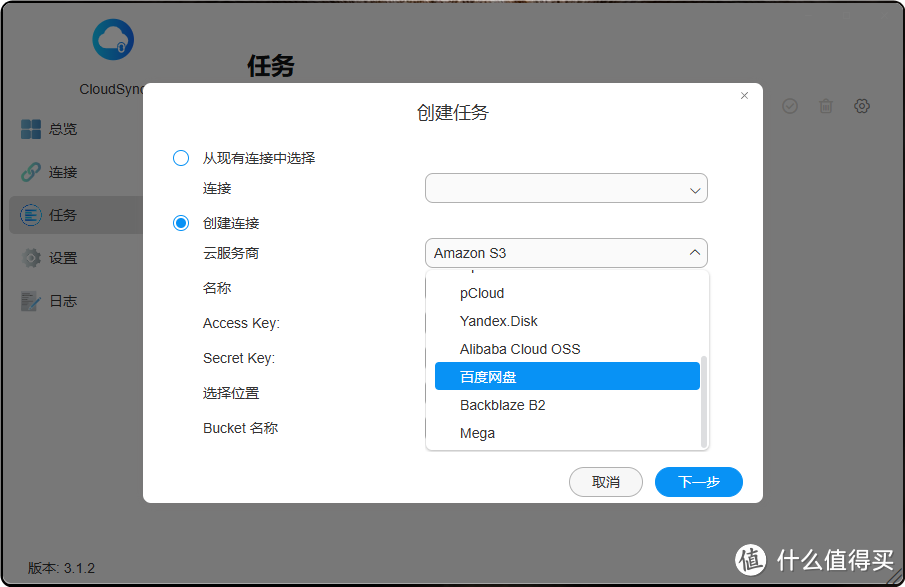Choose Alibaba Cloud OSS provider
905x587 pixels.
coord(567,349)
